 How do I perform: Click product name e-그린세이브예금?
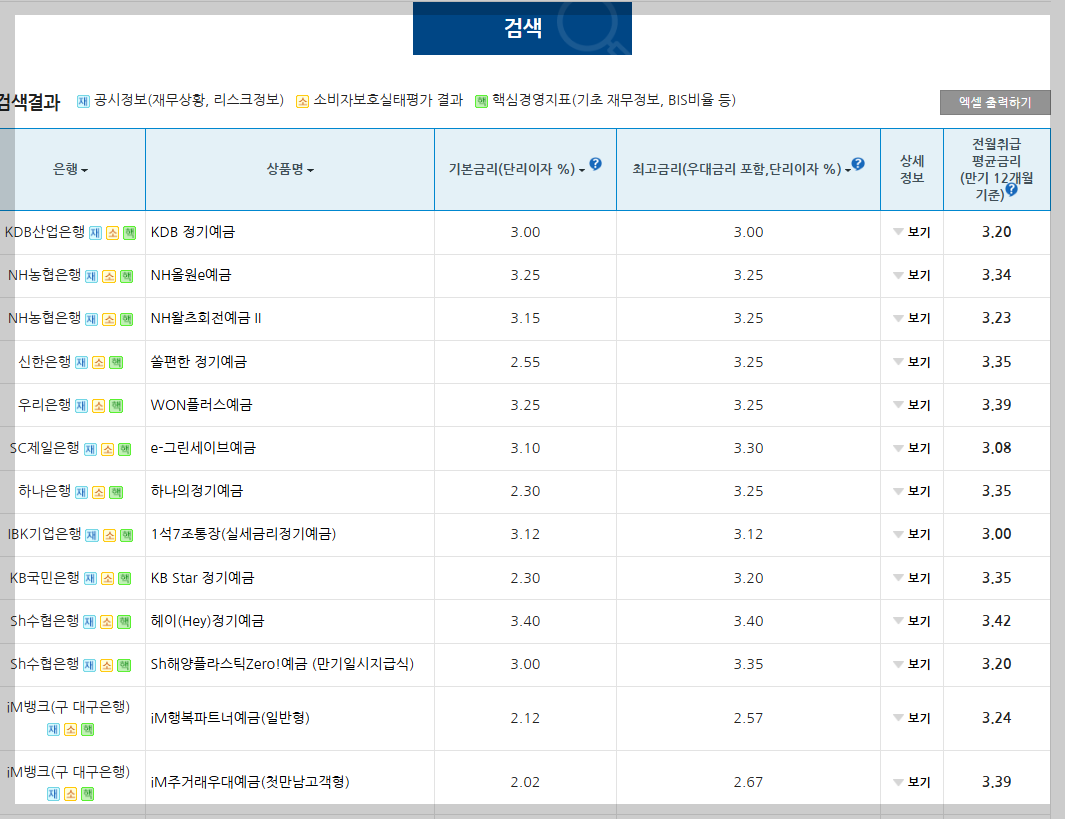pos(203,448)
